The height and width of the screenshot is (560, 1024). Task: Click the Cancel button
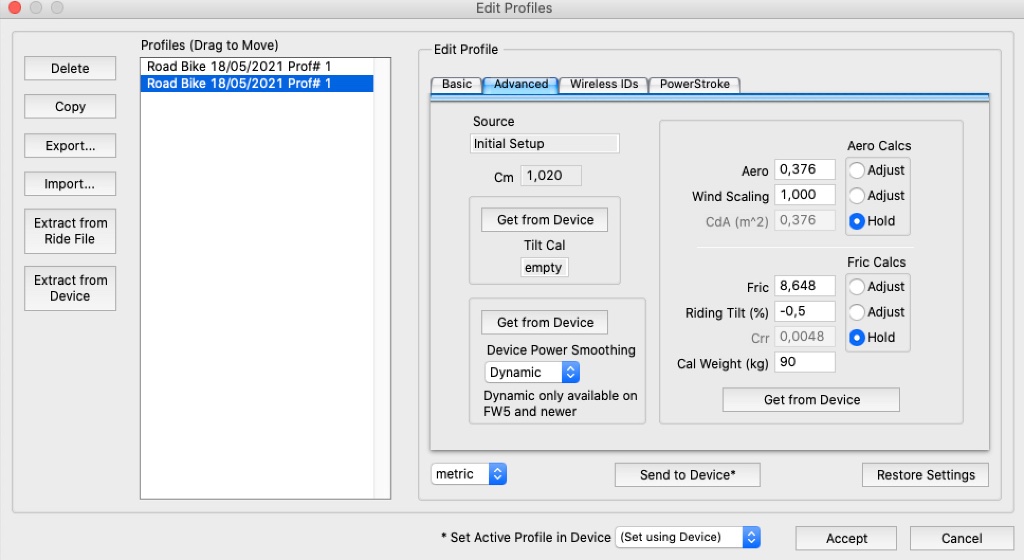[961, 538]
